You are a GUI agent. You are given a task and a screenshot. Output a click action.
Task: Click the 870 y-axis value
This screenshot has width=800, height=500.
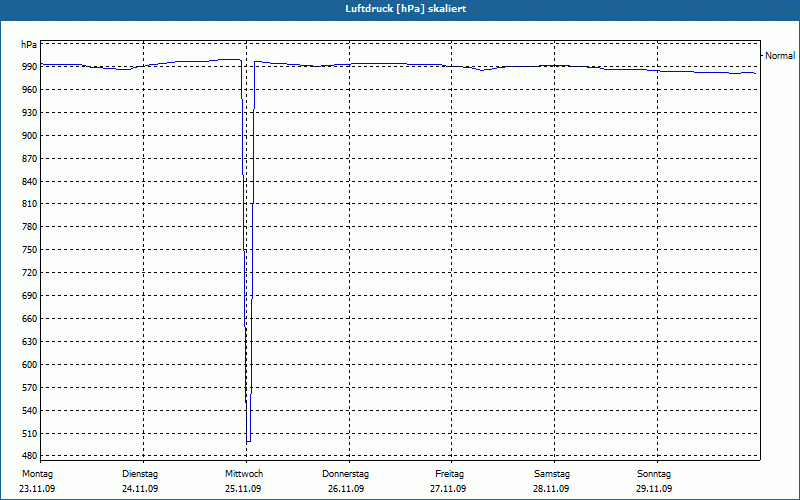pyautogui.click(x=29, y=158)
